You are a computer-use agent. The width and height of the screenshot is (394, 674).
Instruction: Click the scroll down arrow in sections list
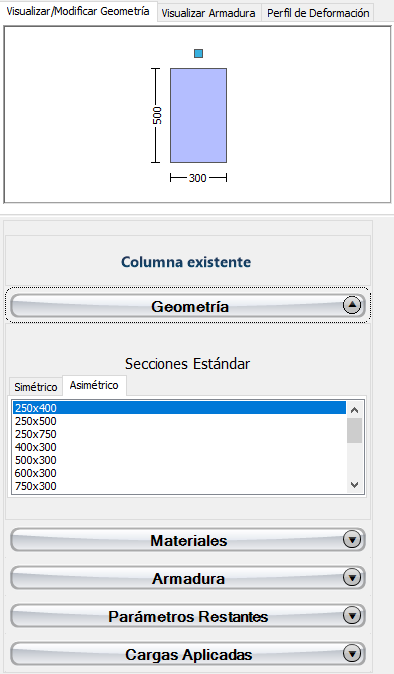[354, 485]
